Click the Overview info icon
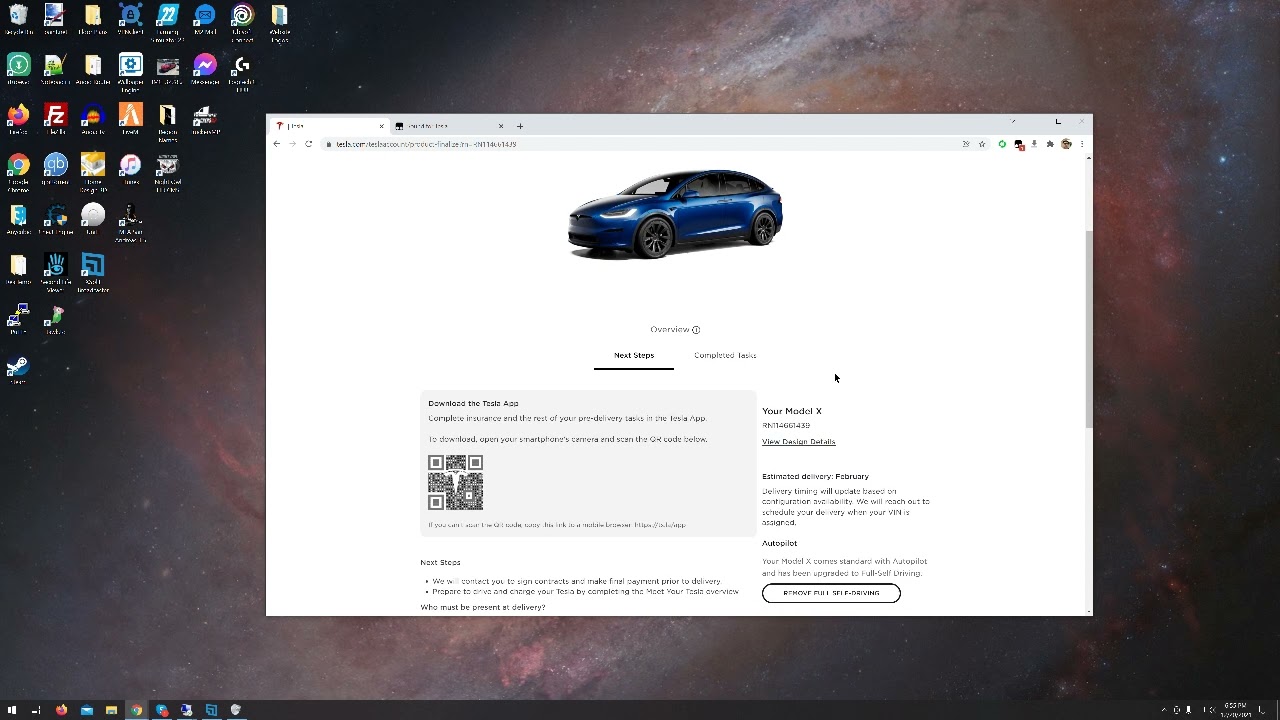Image resolution: width=1280 pixels, height=720 pixels. (696, 330)
